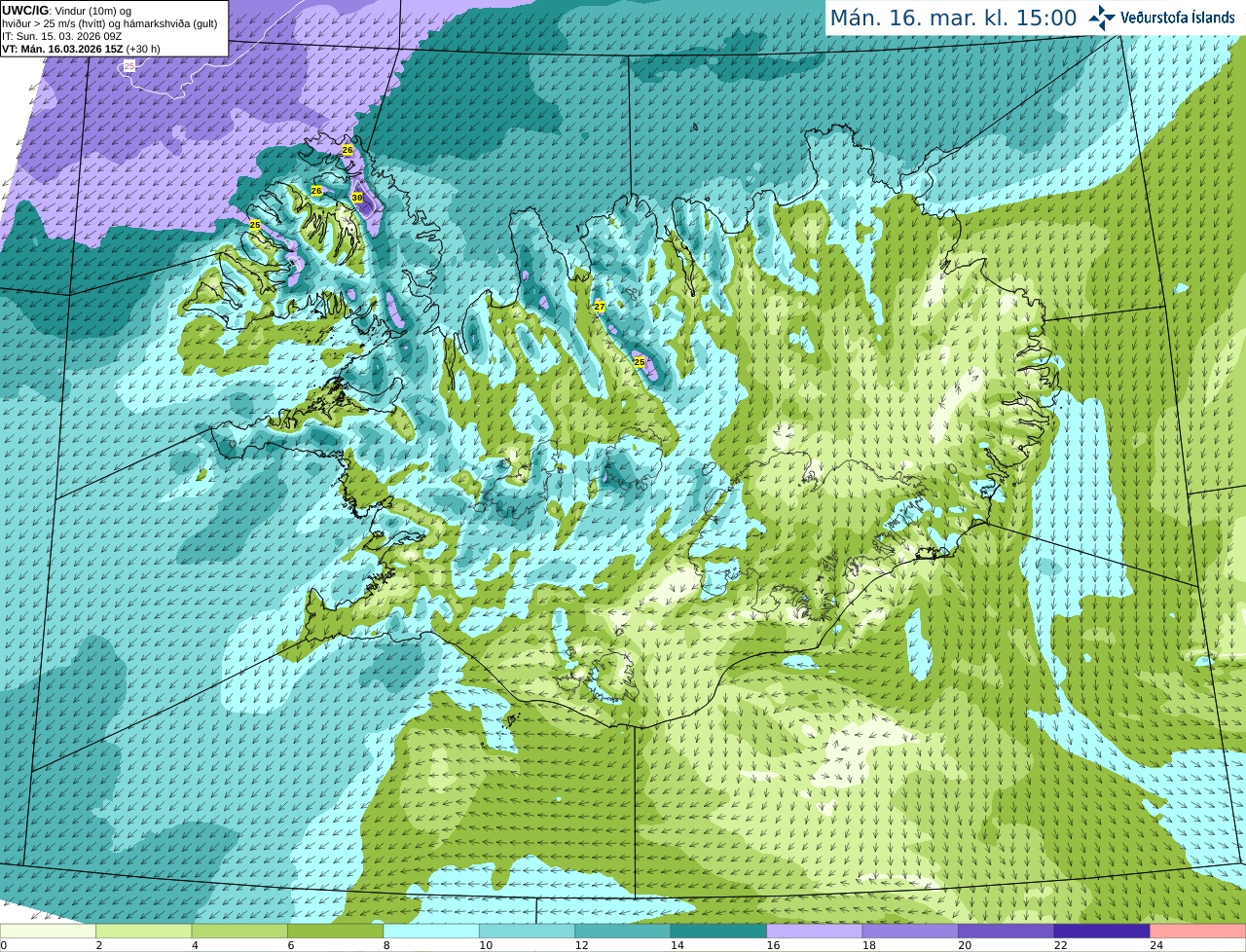
Task: Select the 20–22 m/s violet legend swatch
Action: coord(1007,931)
